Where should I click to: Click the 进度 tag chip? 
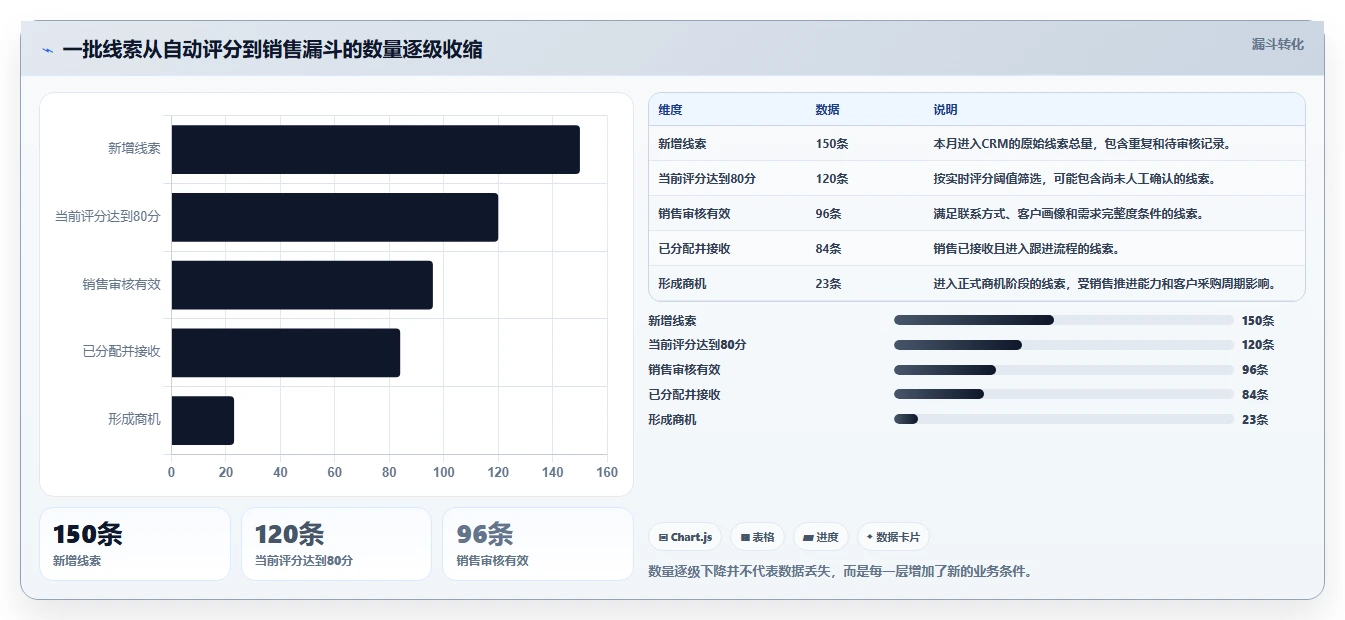click(x=821, y=537)
